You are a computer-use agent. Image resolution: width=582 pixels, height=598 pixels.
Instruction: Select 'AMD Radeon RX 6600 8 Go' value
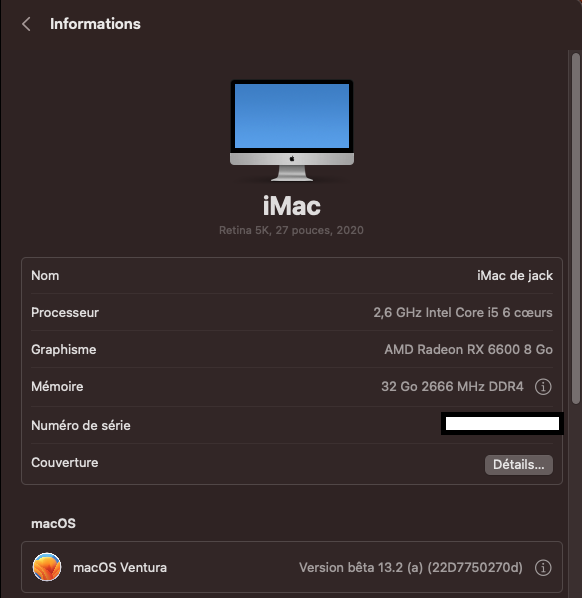468,350
